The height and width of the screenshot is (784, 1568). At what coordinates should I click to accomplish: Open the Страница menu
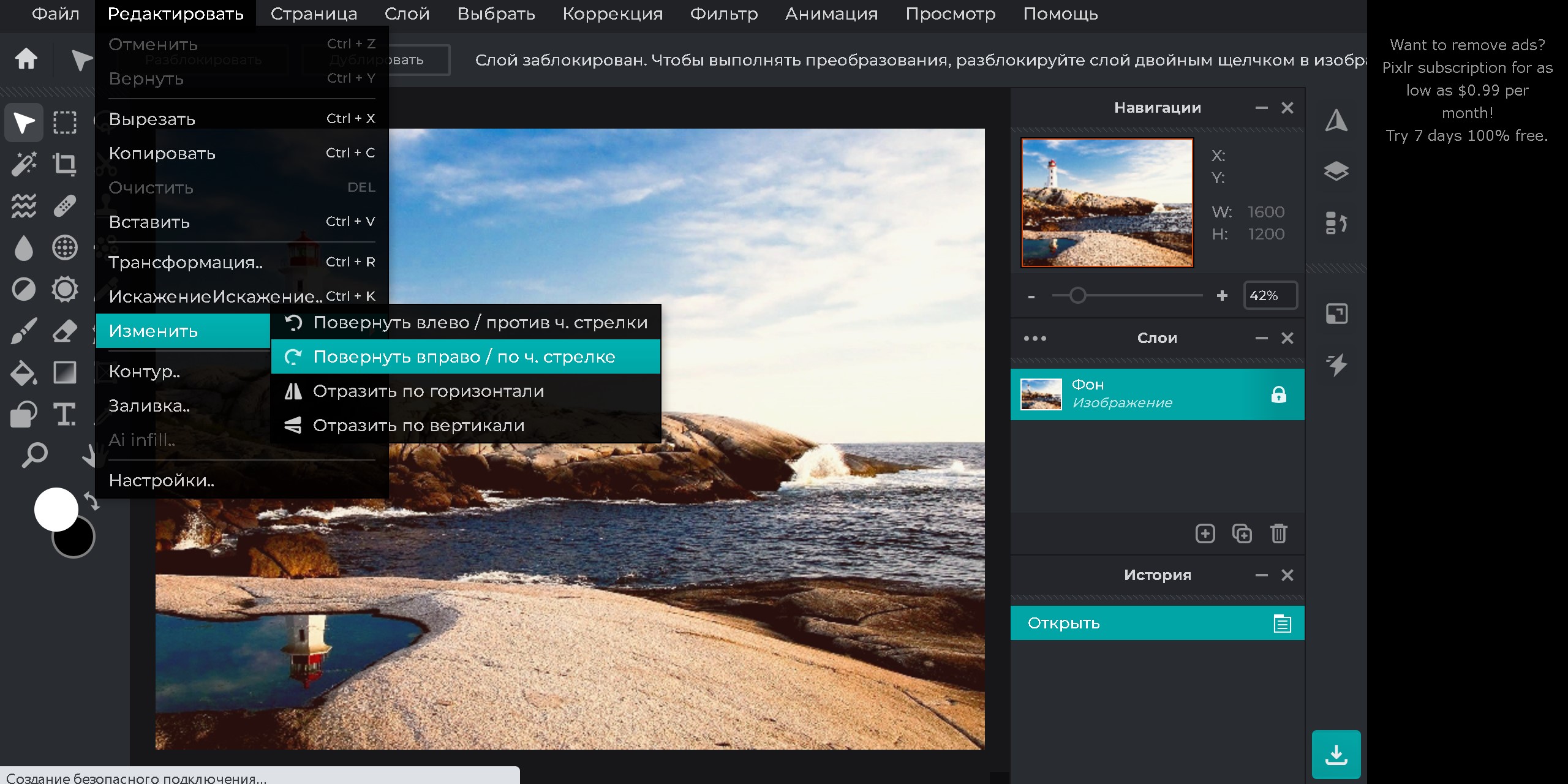[x=314, y=13]
